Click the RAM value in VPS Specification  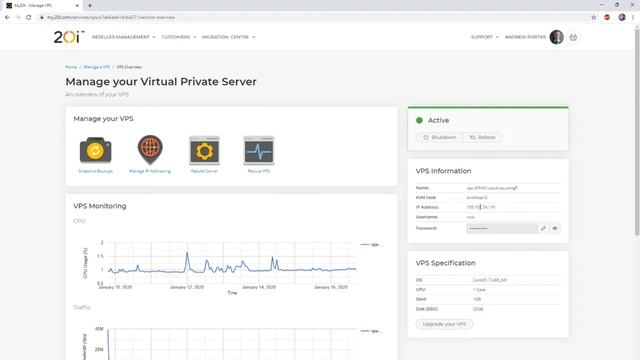(477, 300)
